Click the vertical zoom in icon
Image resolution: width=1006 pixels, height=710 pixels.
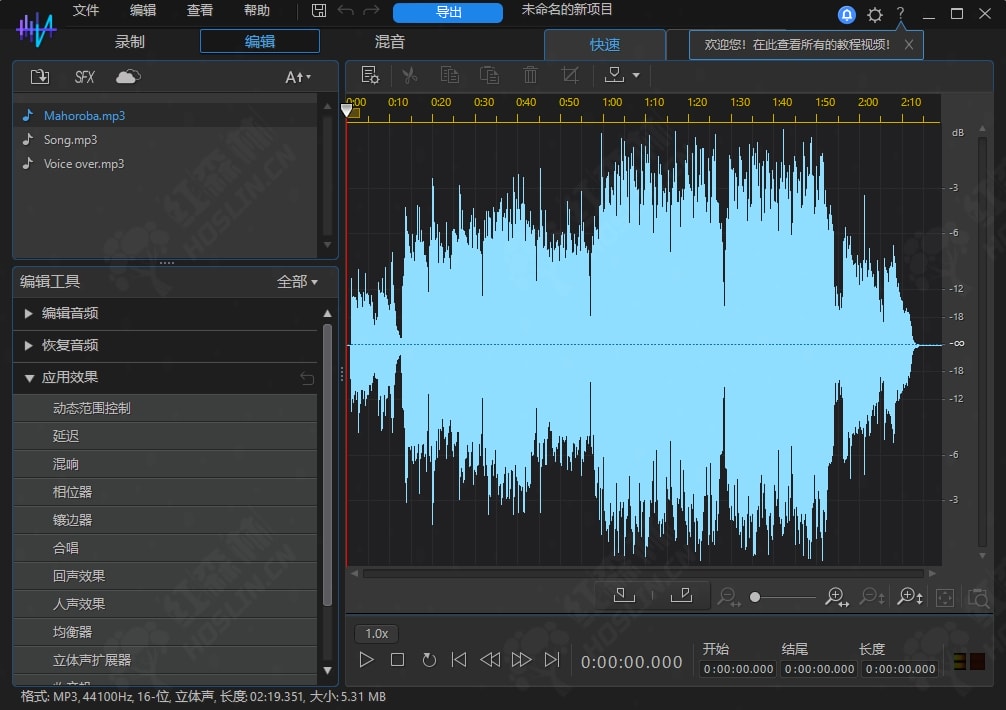[x=910, y=597]
